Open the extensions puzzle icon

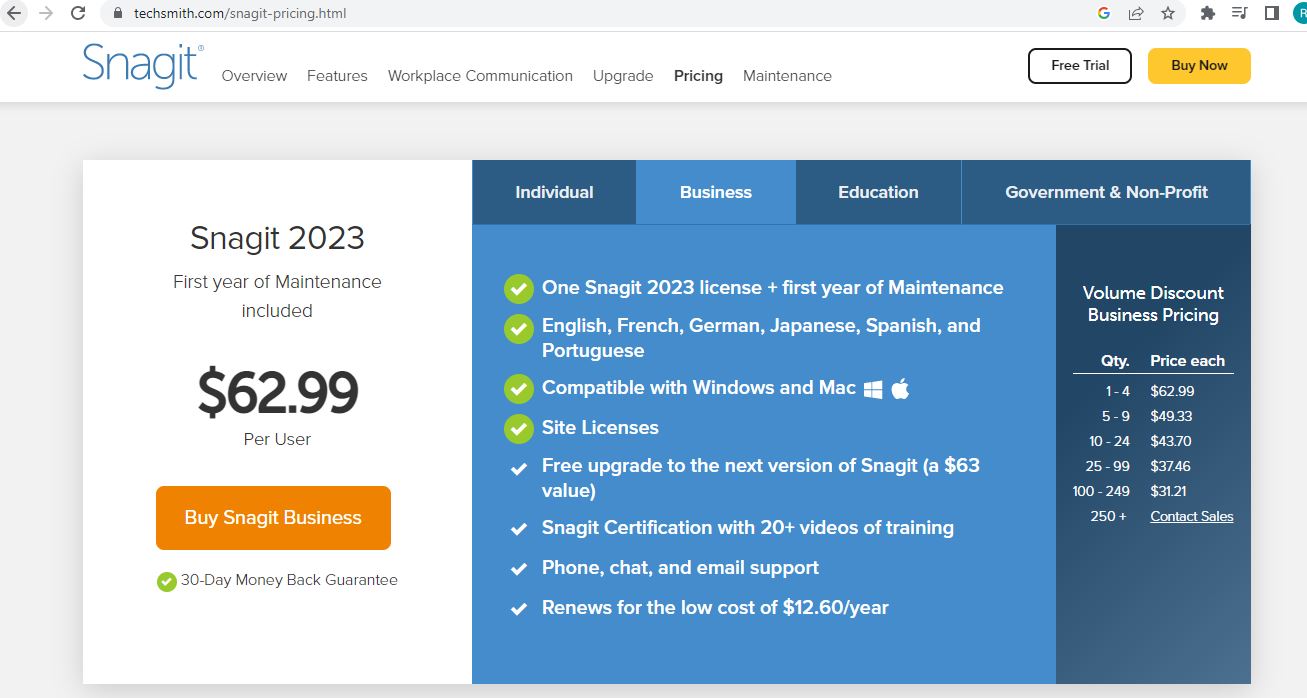click(1208, 13)
